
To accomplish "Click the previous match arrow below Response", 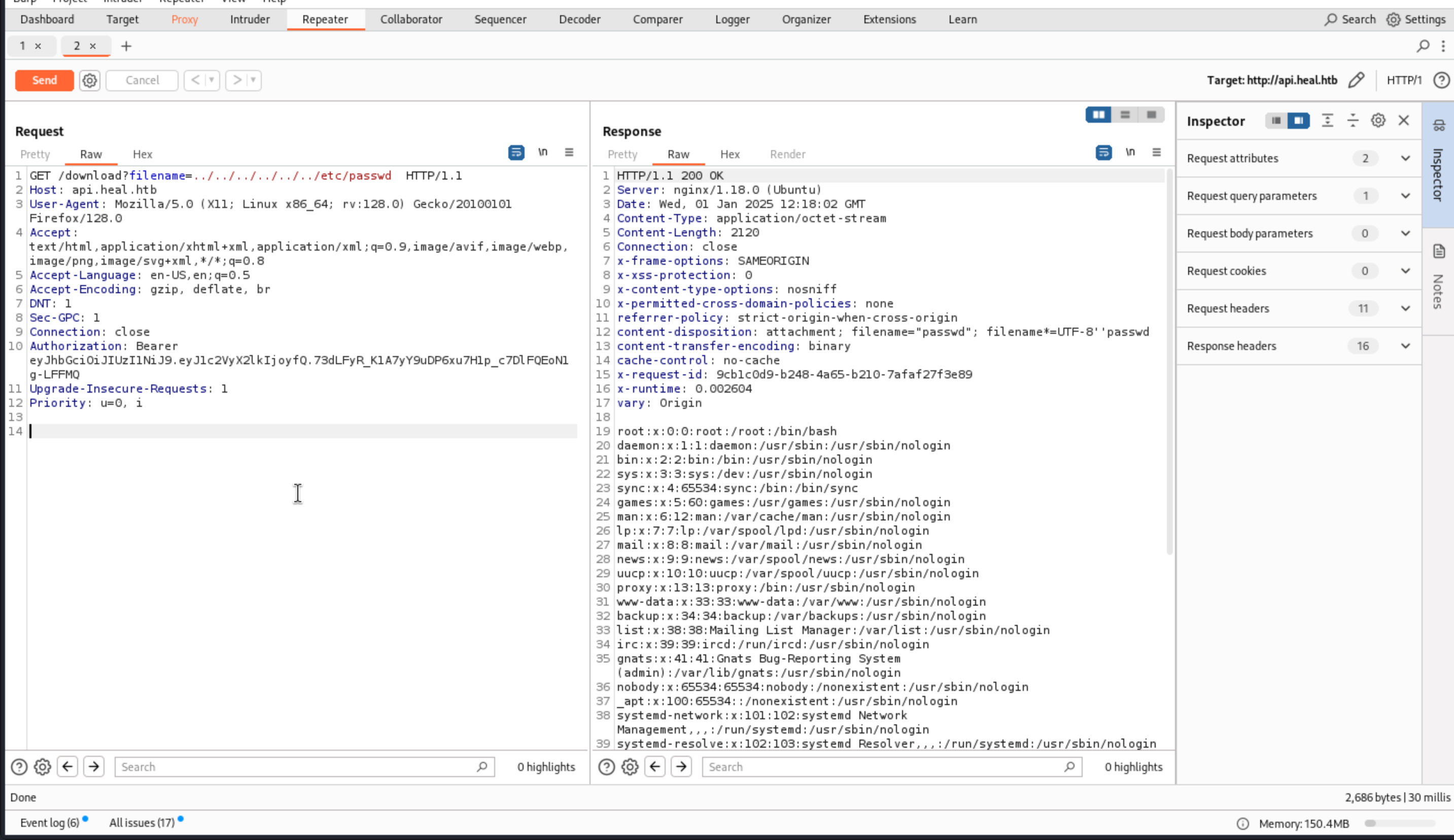I will coord(655,767).
